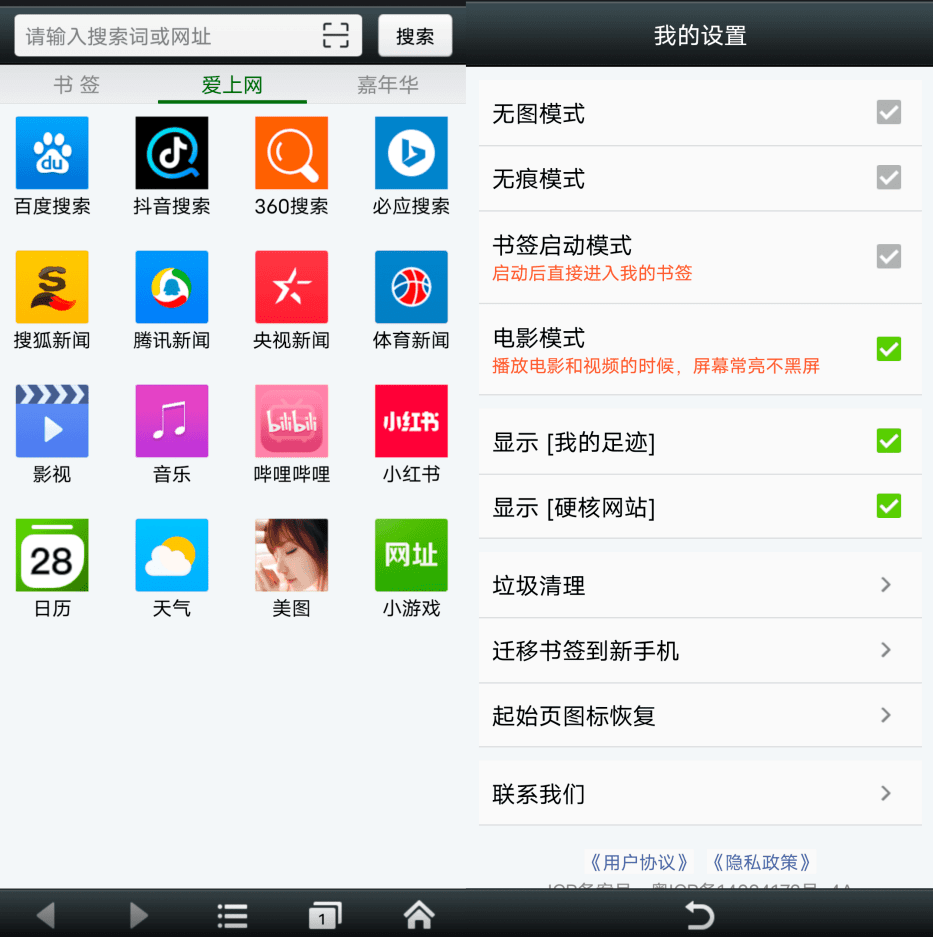Select the 嘉年华 tab
The height and width of the screenshot is (937, 933).
tap(387, 85)
